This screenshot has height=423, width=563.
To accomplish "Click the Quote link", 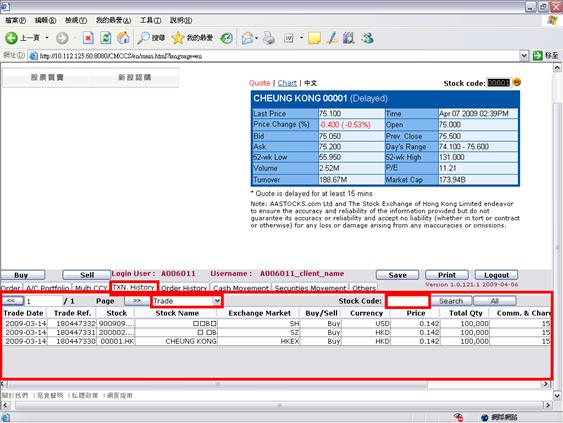I will 259,83.
